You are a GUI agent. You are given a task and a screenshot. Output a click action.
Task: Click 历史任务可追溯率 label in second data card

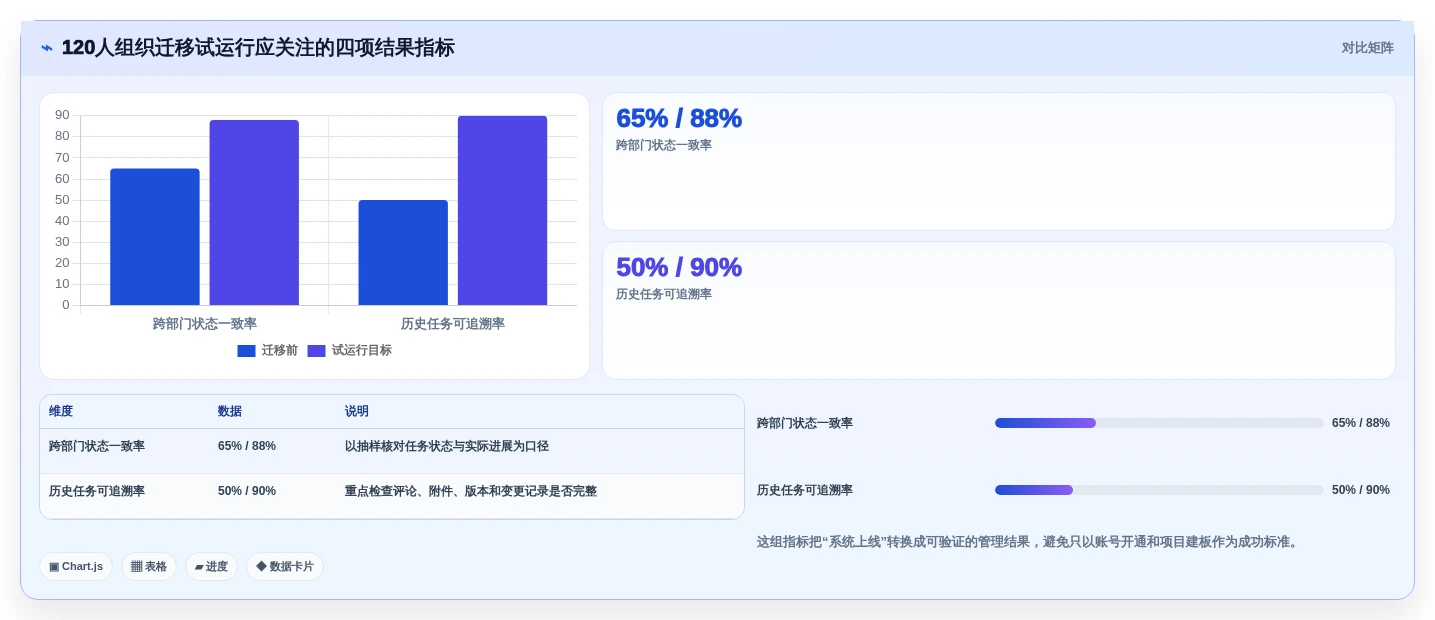664,294
